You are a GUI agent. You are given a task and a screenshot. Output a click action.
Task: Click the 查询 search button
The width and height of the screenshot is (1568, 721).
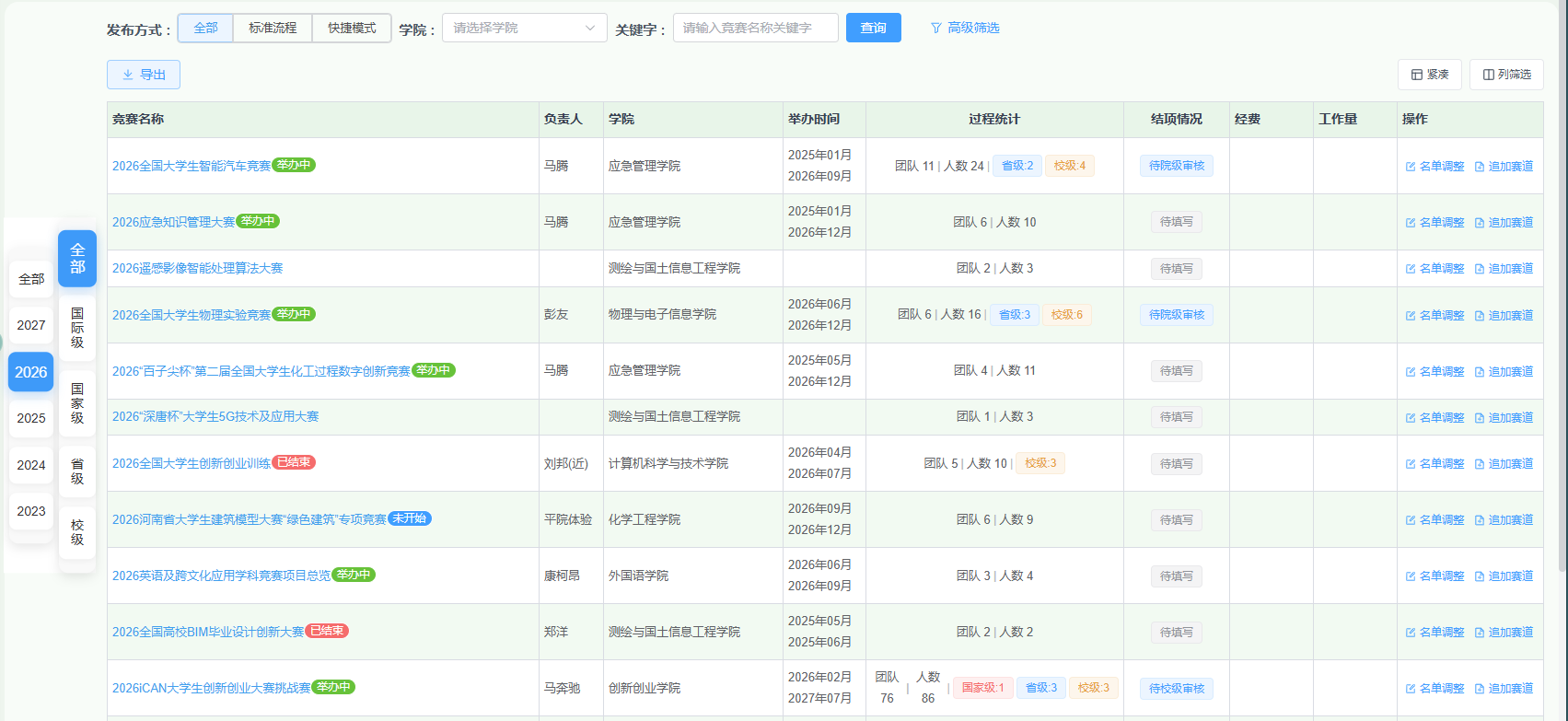click(873, 28)
